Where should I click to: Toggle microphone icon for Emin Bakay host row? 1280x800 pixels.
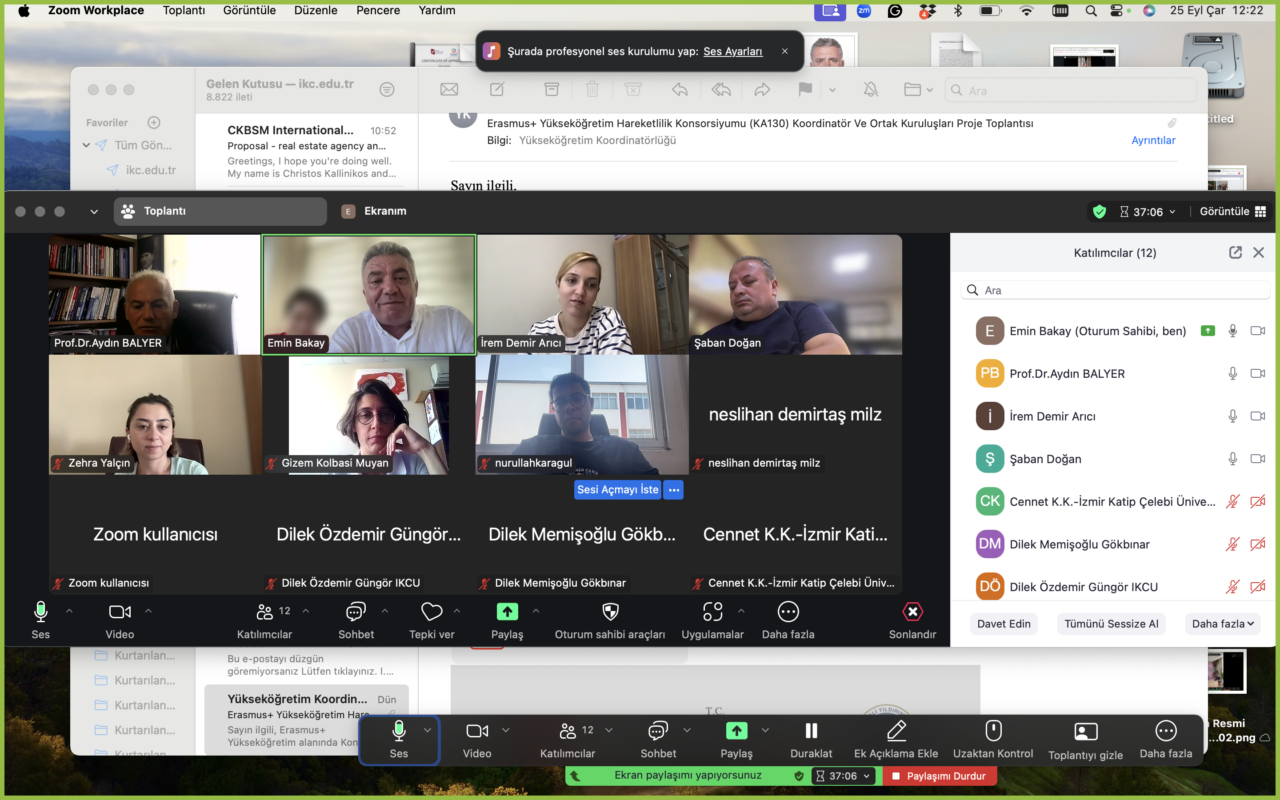click(x=1233, y=331)
